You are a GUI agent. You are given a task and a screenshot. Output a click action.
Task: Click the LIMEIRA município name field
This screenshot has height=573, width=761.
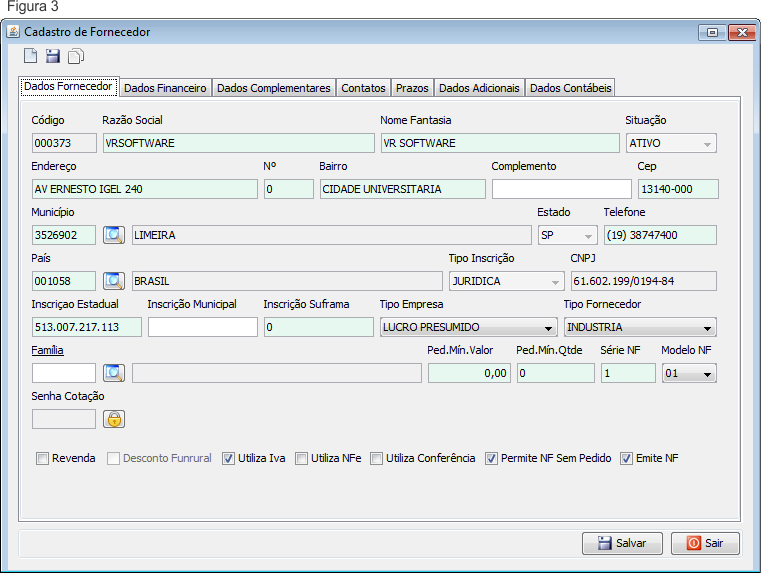pyautogui.click(x=331, y=235)
